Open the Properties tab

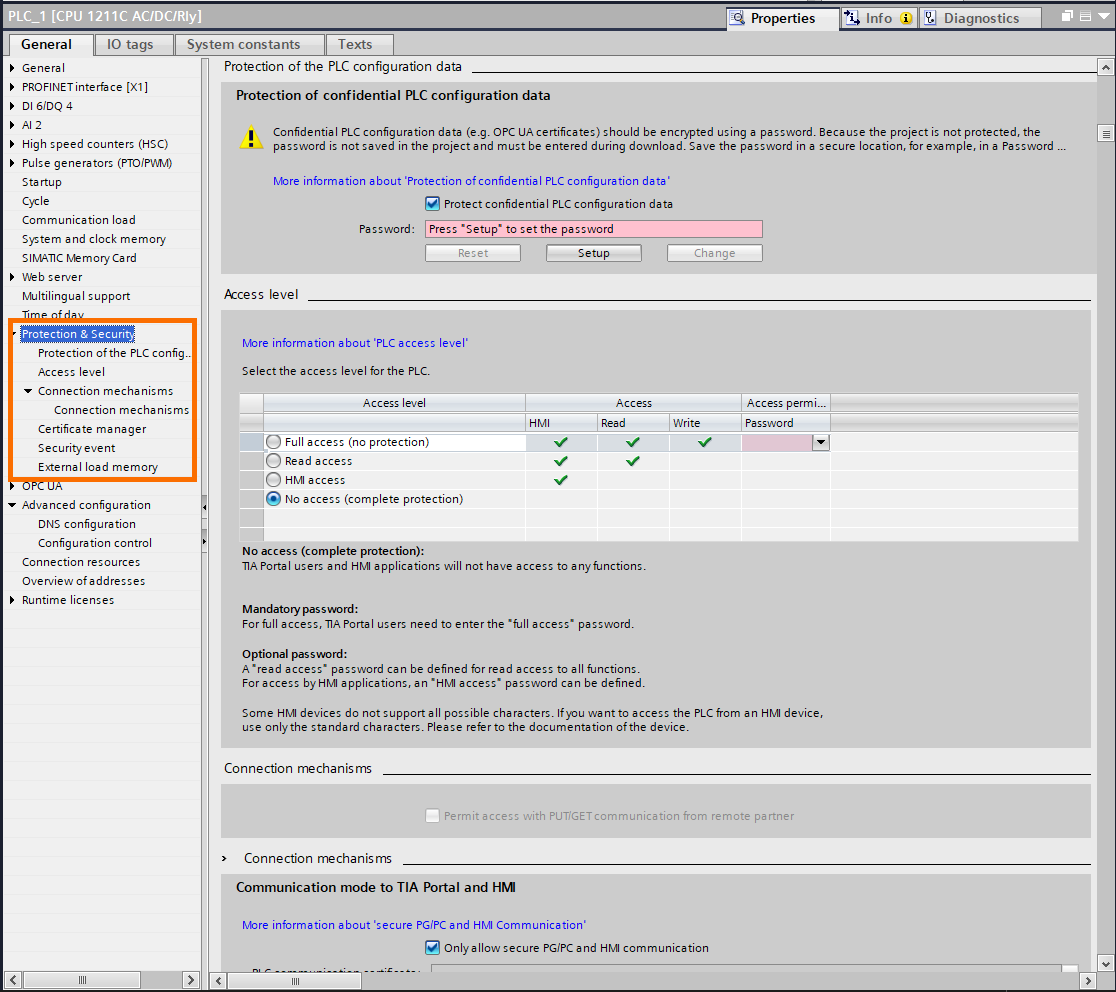pyautogui.click(x=782, y=19)
